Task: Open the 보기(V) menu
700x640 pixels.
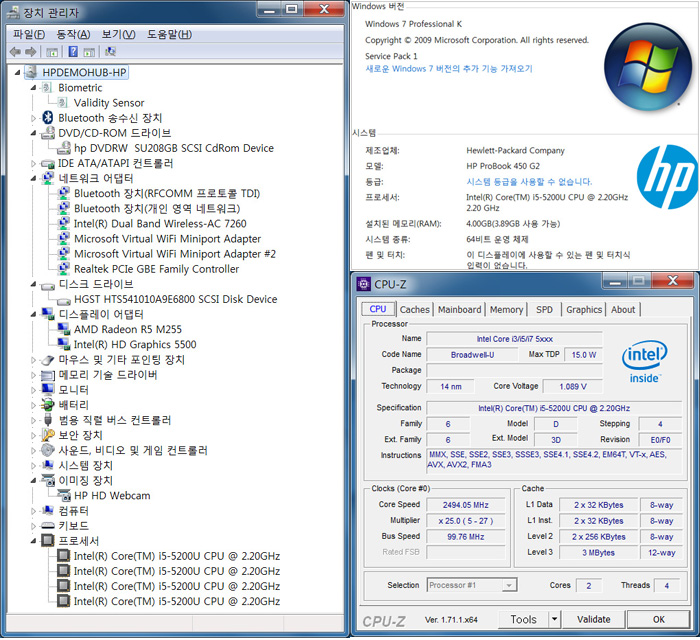Action: click(118, 34)
